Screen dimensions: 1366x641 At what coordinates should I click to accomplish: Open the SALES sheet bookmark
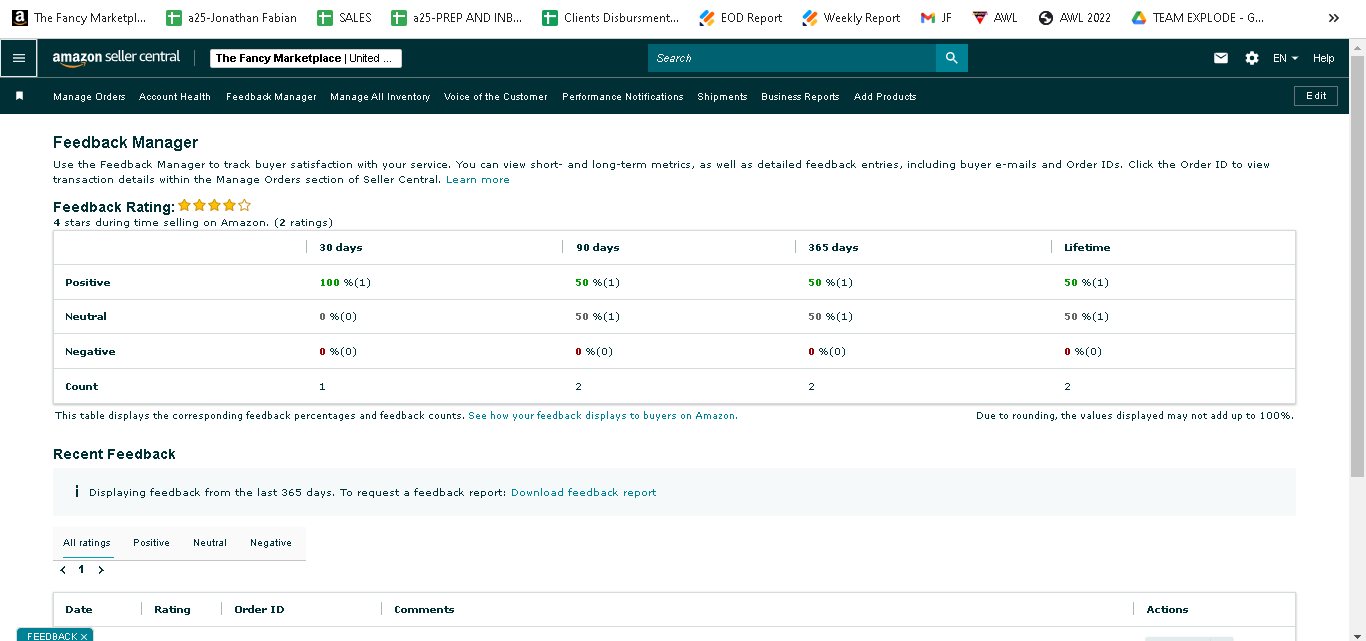click(x=344, y=18)
